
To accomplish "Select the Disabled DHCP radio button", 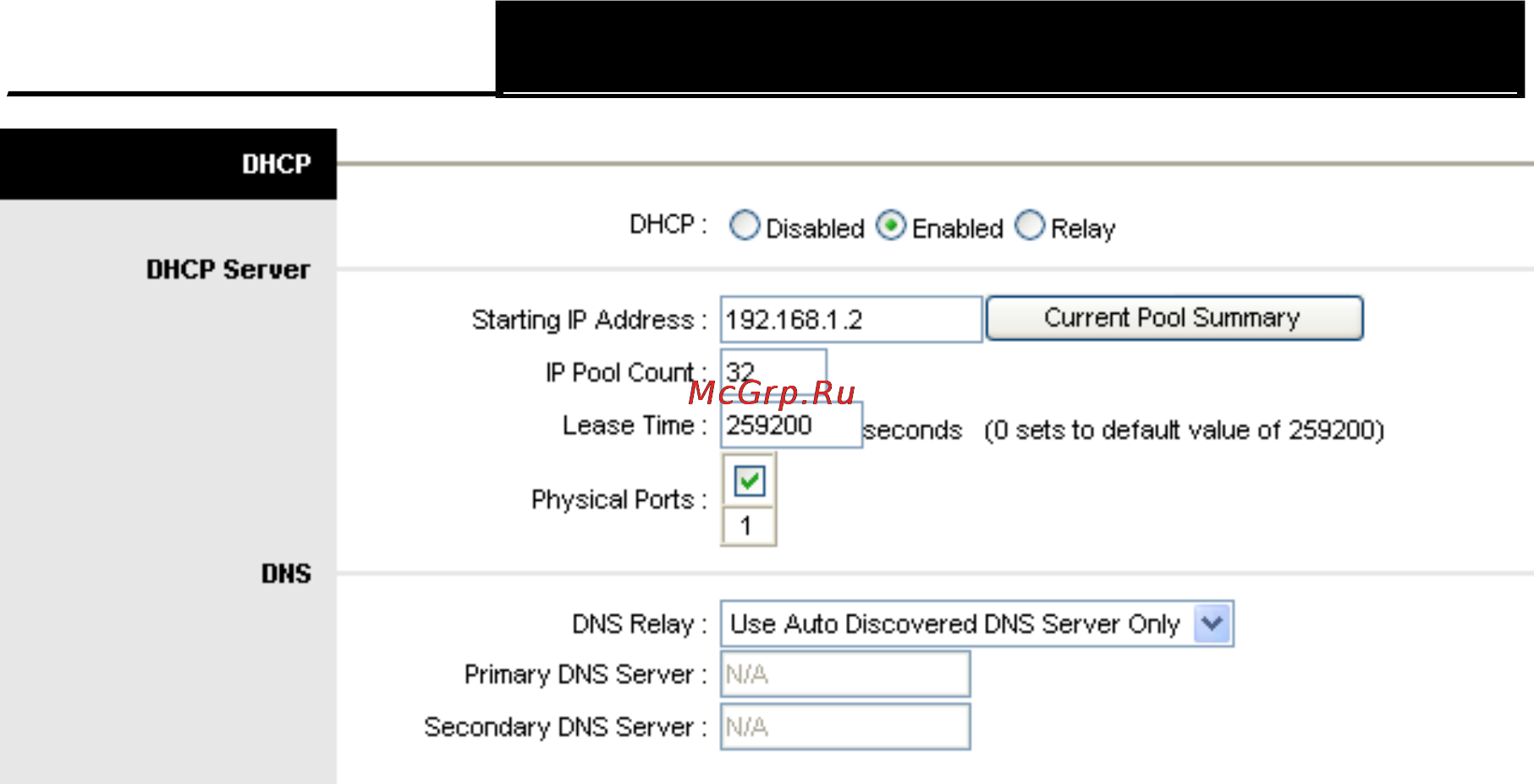I will tap(745, 225).
